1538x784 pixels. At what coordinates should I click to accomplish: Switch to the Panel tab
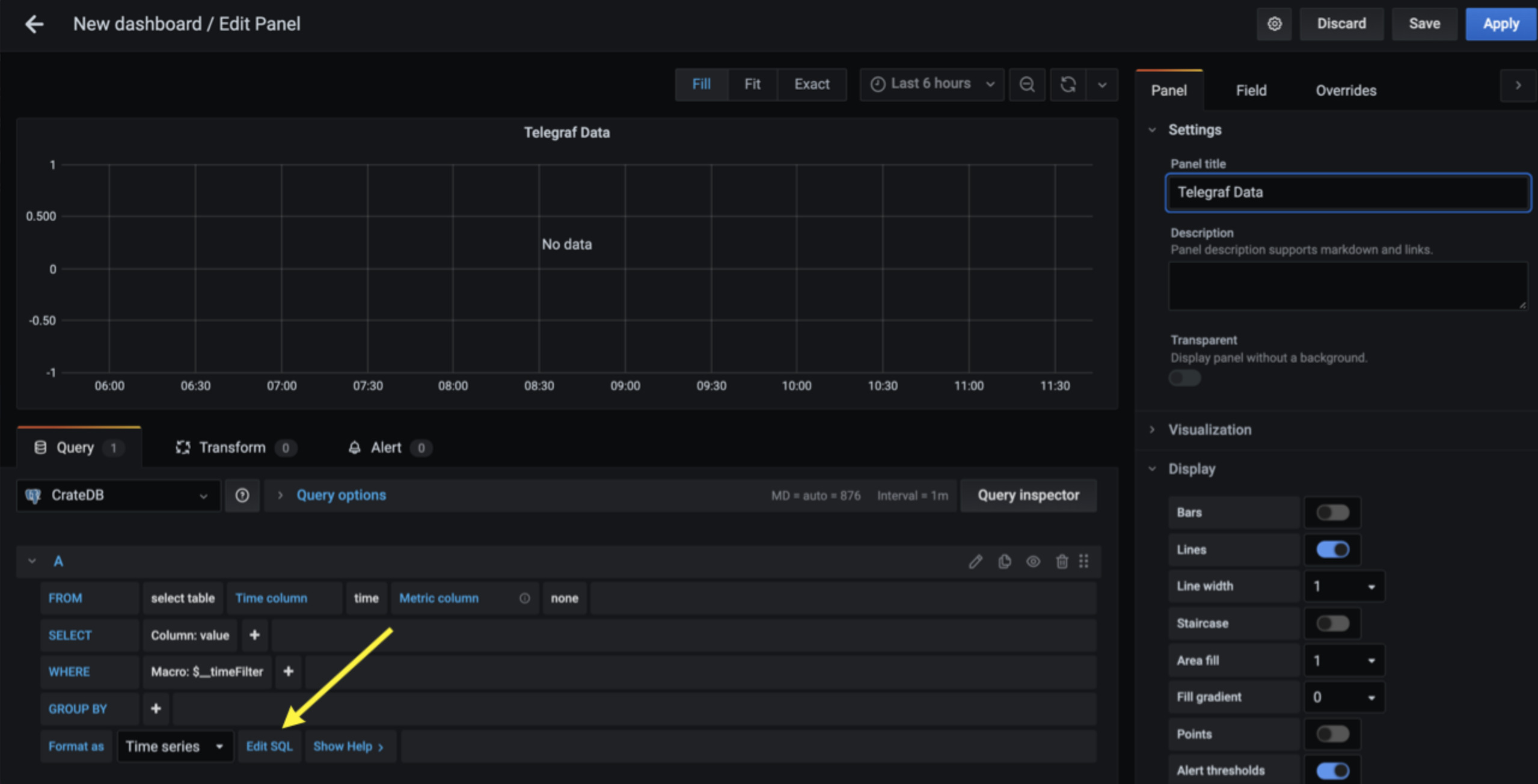point(1169,91)
